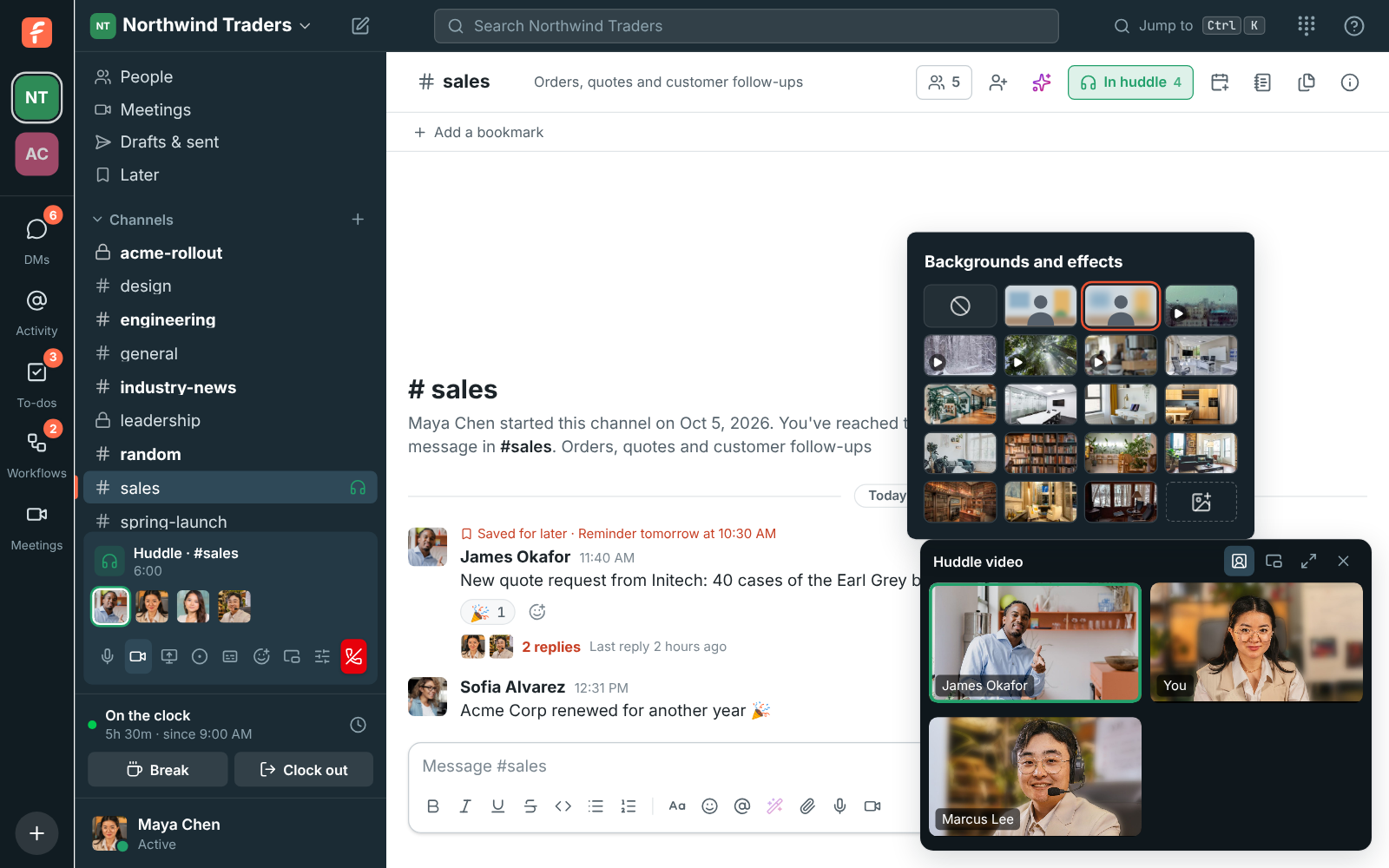
Task: Open In huddle 4 button
Action: 1130,82
